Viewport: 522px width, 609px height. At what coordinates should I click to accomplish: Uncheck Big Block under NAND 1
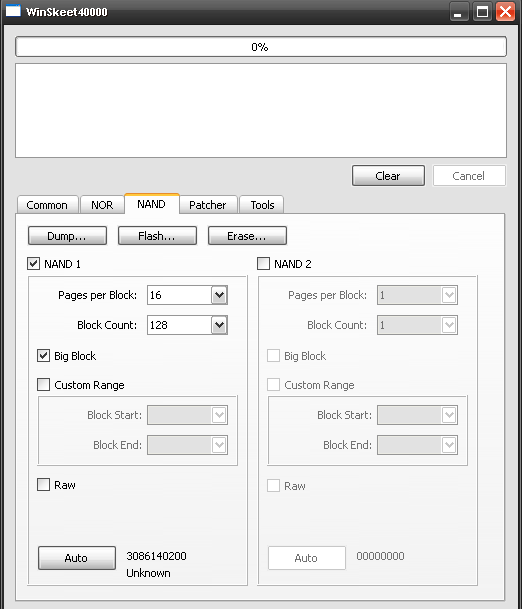click(x=43, y=356)
